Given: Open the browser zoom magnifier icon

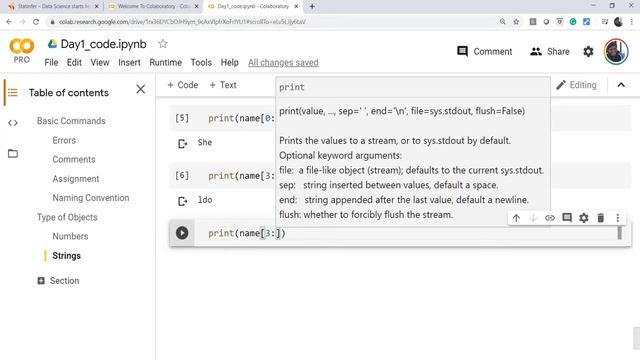Looking at the screenshot, I should [x=502, y=22].
